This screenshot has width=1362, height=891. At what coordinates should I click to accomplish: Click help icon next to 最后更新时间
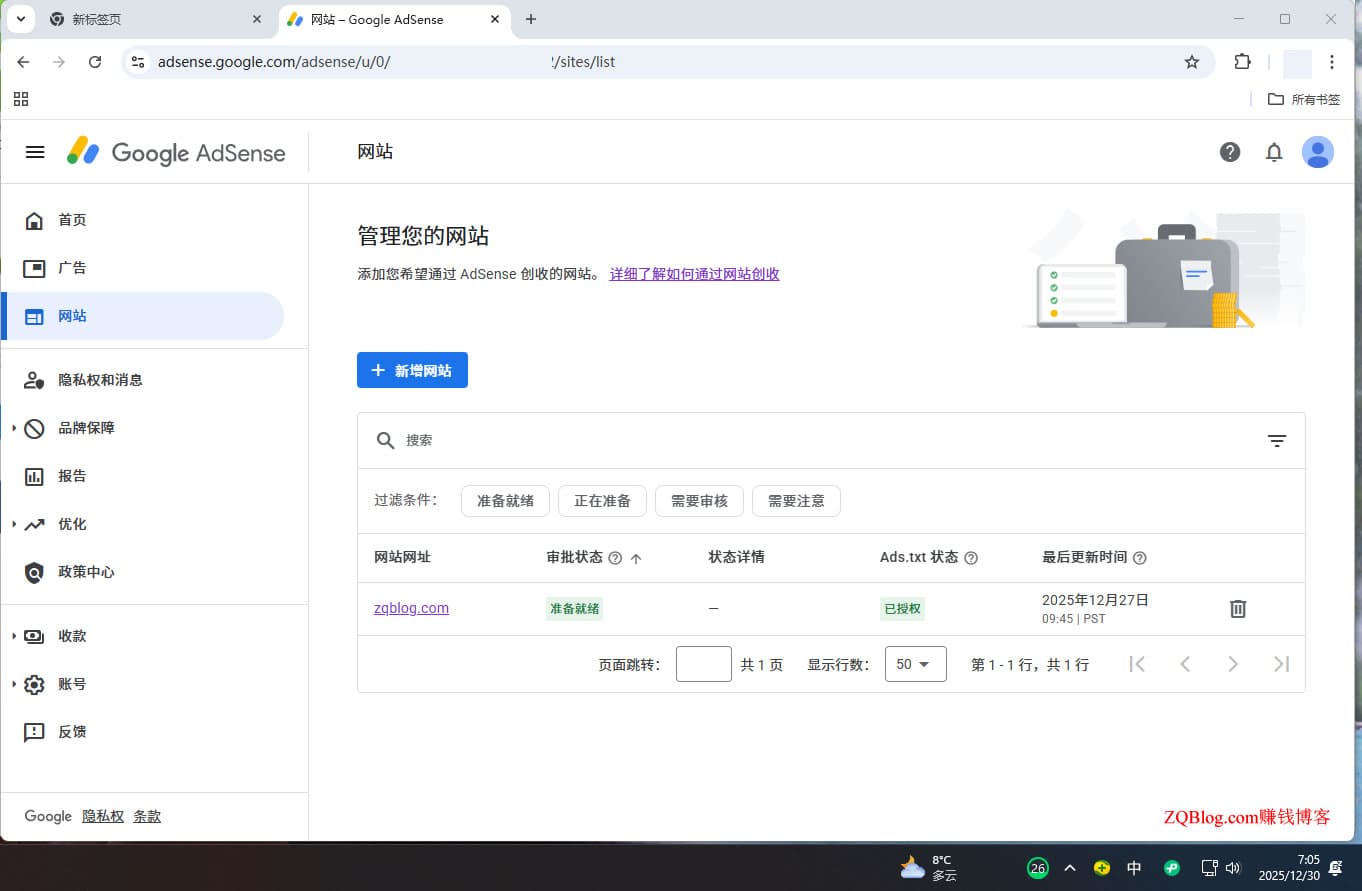tap(1139, 558)
